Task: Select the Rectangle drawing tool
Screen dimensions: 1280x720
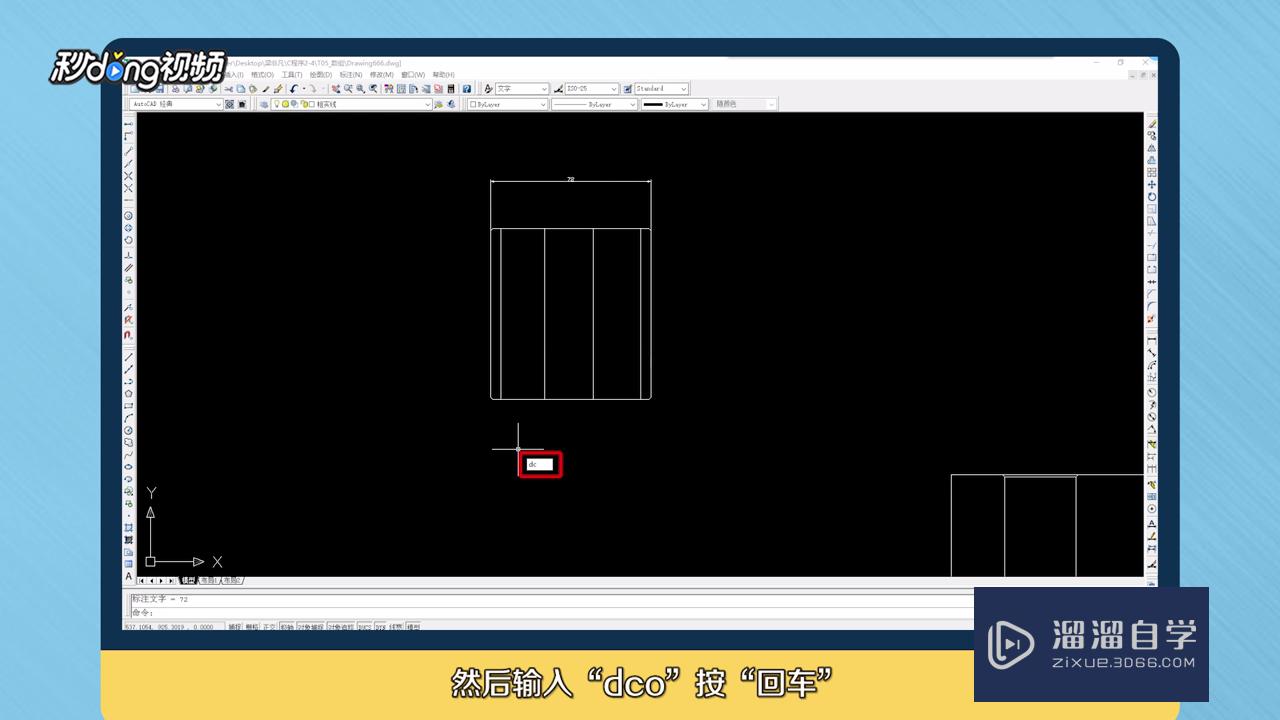Action: [129, 406]
